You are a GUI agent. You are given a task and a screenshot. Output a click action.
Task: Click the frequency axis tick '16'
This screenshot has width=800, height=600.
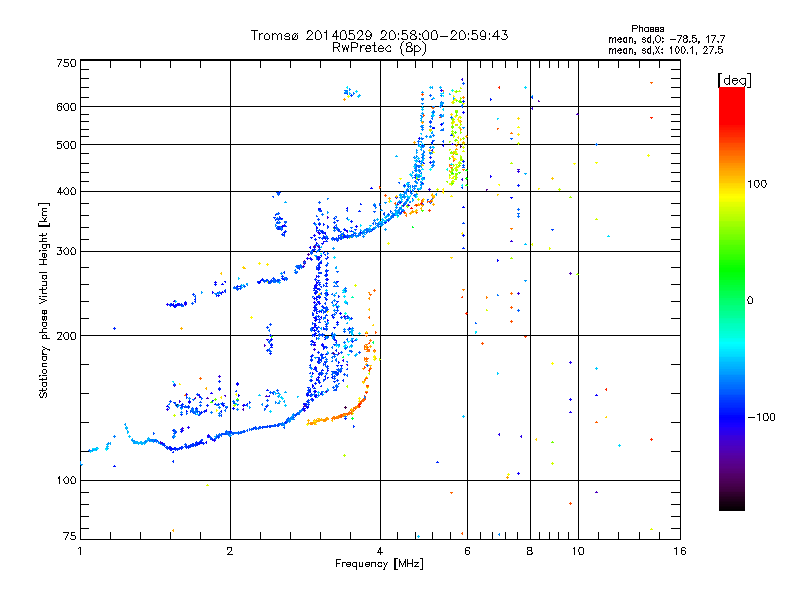coord(680,551)
